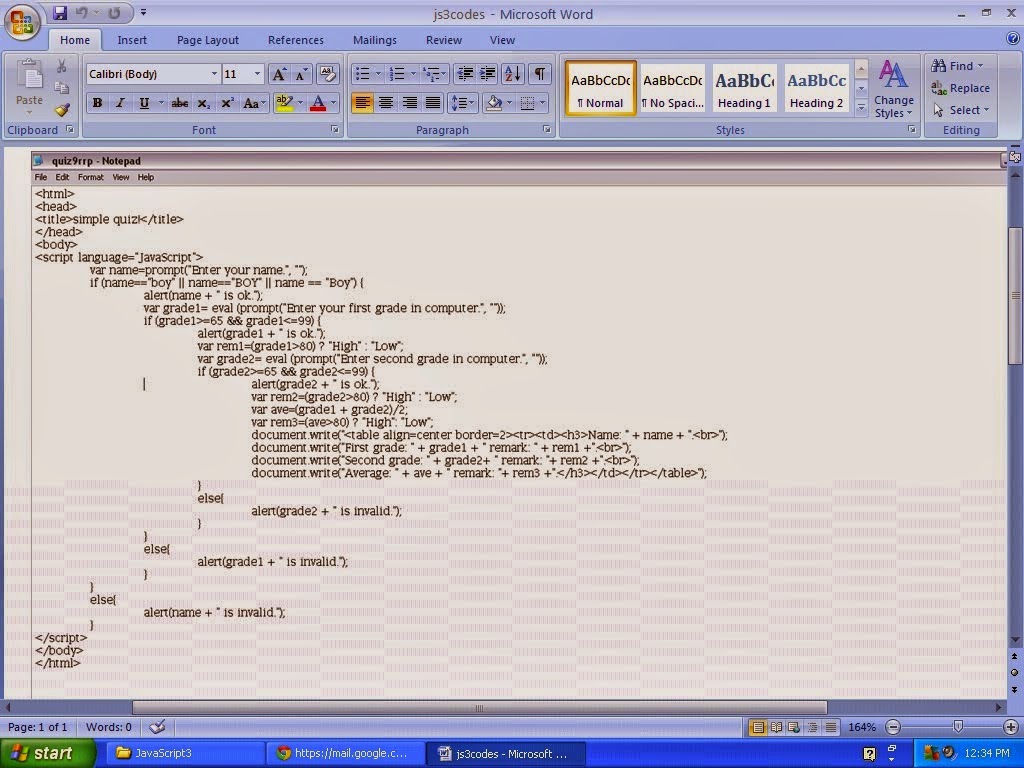Apply yellow text highlight color
This screenshot has width=1024, height=768.
point(284,103)
